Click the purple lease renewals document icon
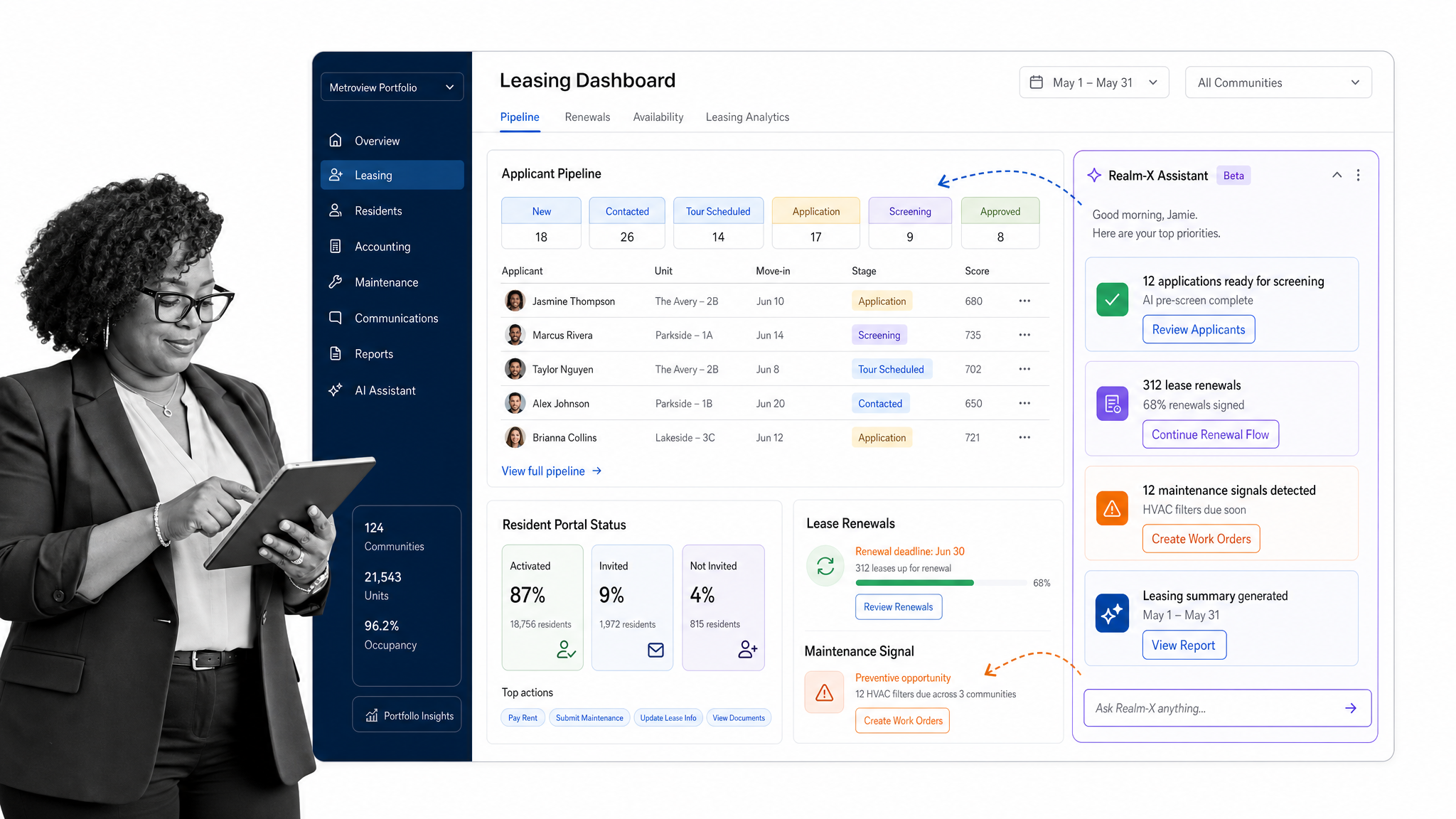Image resolution: width=1456 pixels, height=819 pixels. 1112,404
